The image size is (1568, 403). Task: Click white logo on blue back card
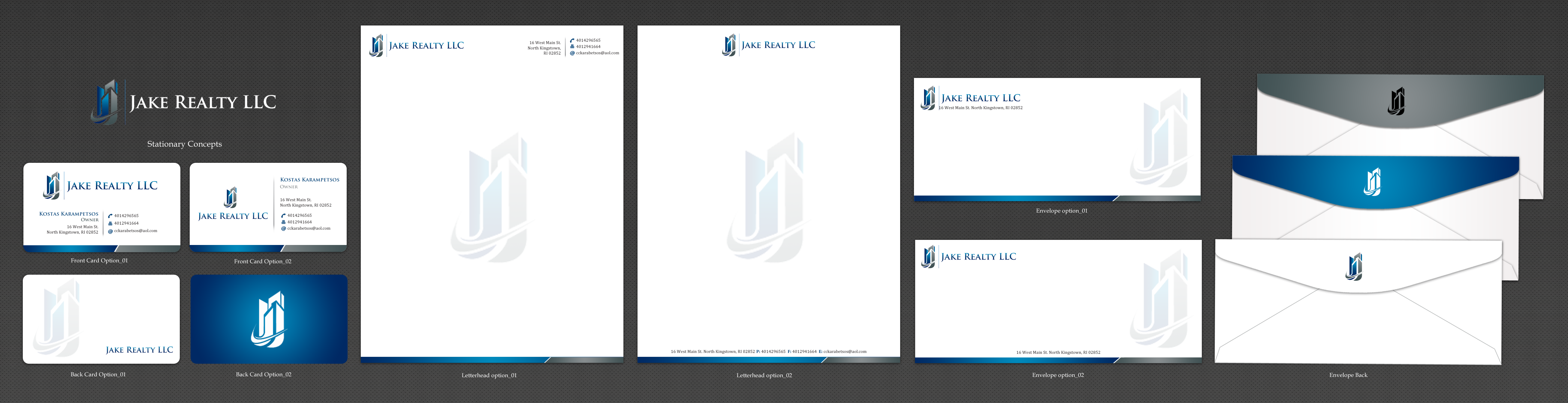click(x=268, y=319)
